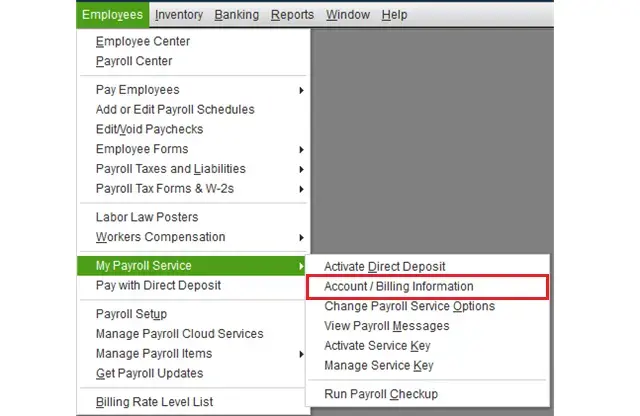Click Payroll Tax Forms & W-2s label
640x416 pixels.
165,189
